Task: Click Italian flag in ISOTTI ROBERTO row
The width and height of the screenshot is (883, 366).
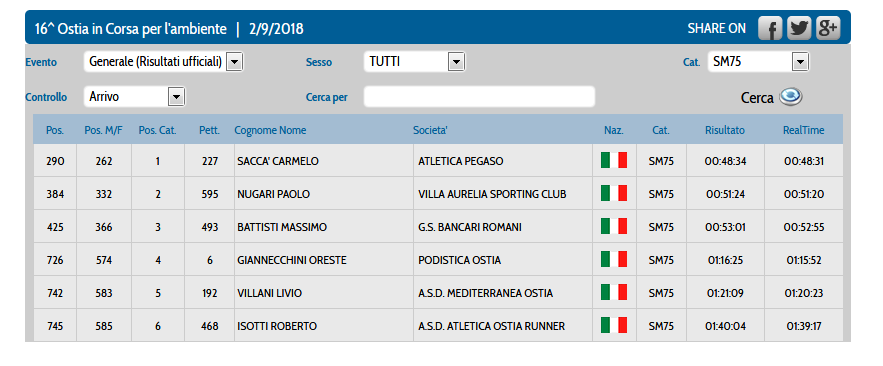Action: tap(614, 325)
